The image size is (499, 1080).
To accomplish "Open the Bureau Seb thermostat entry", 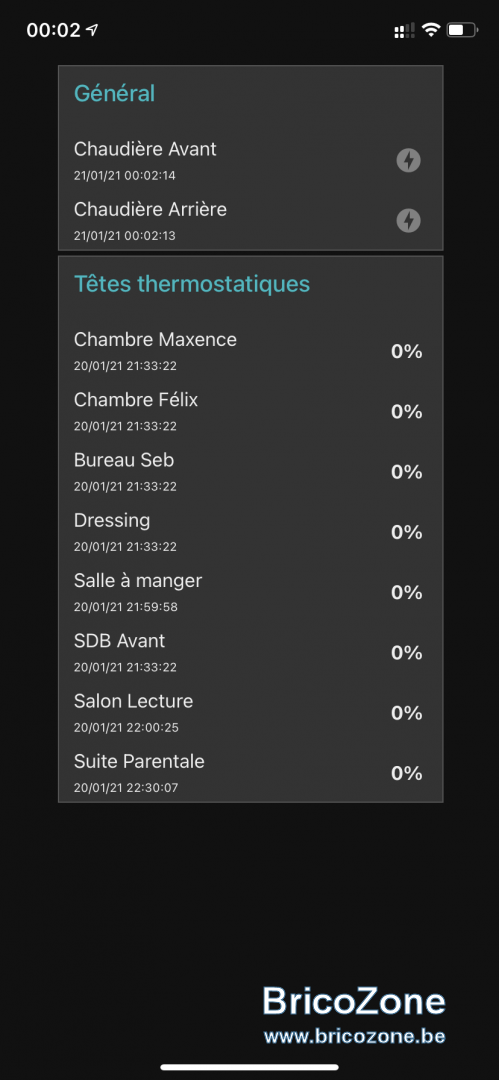I will pos(250,472).
